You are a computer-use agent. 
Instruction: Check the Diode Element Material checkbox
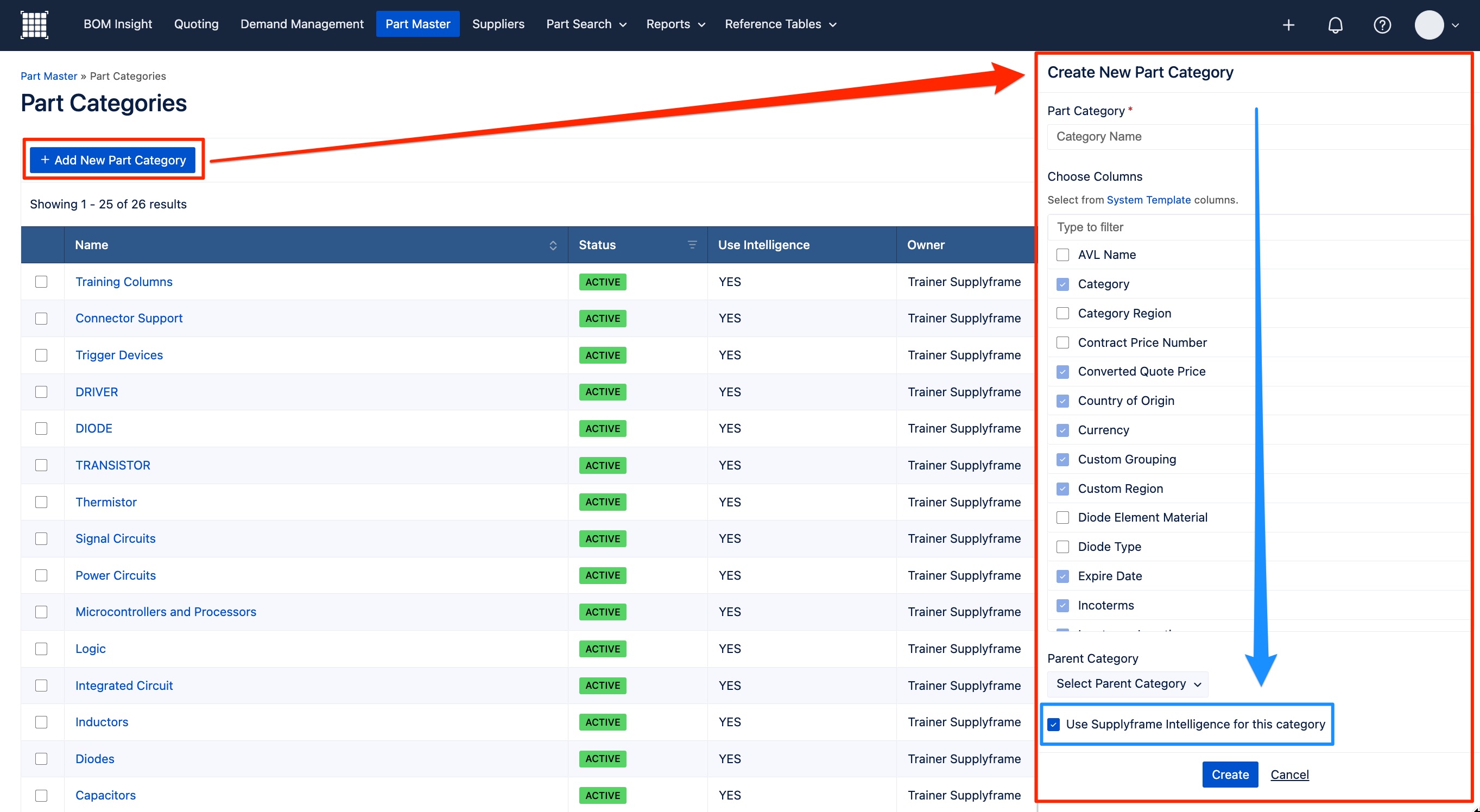[1062, 517]
